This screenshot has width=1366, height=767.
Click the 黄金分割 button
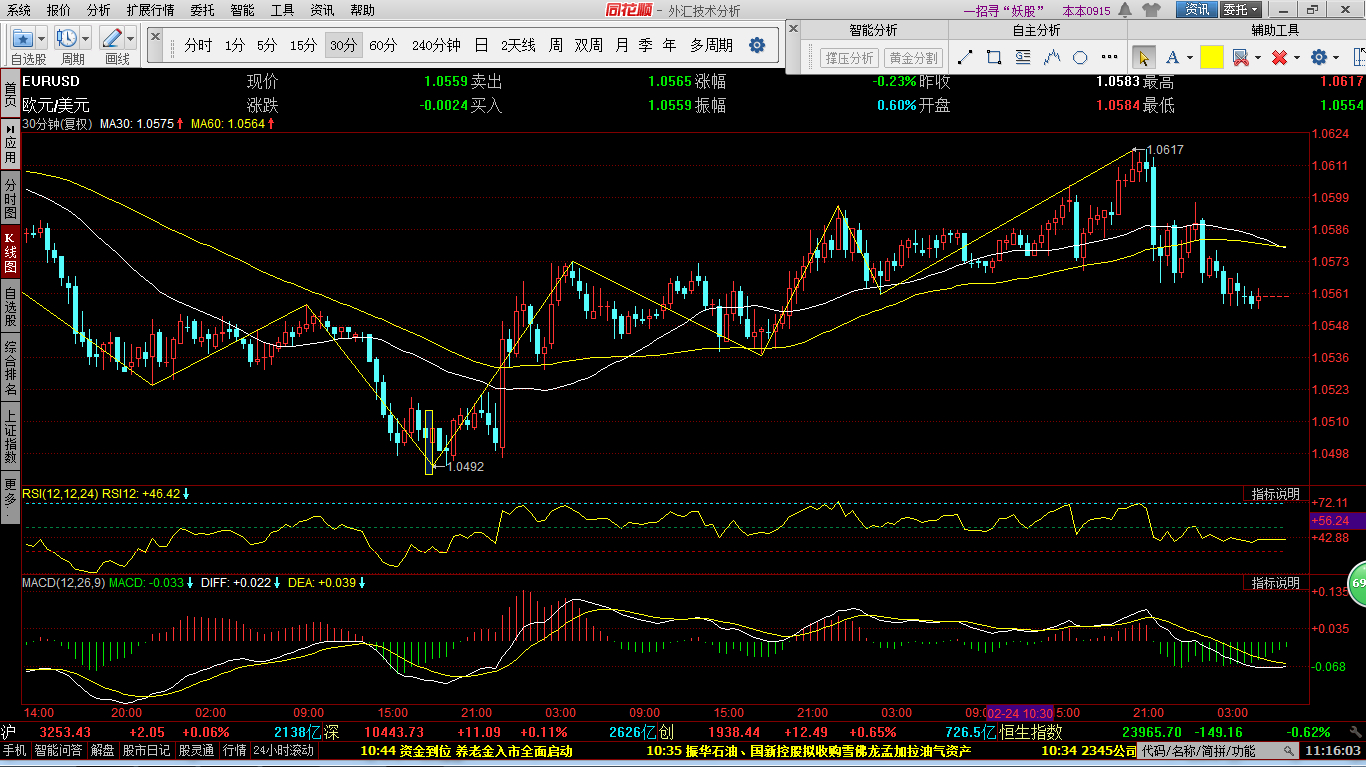[x=913, y=58]
